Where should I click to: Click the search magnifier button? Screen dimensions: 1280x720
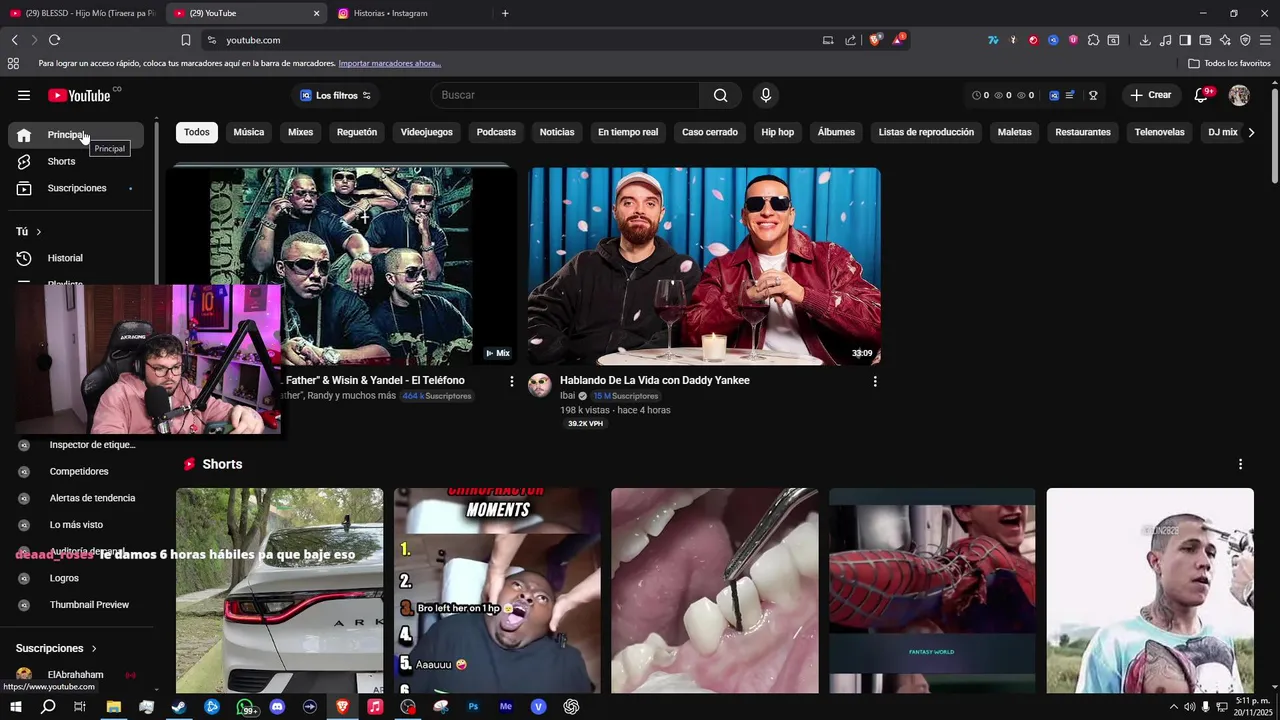point(720,95)
